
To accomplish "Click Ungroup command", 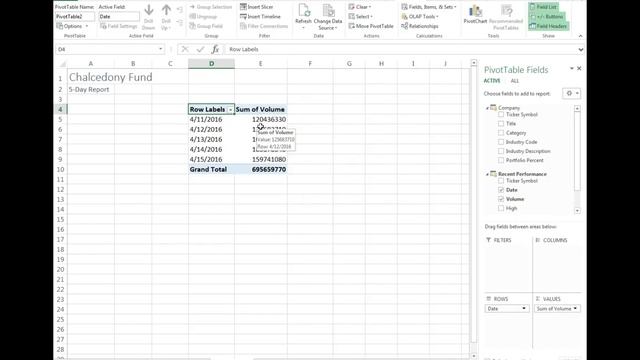I will coord(203,16).
